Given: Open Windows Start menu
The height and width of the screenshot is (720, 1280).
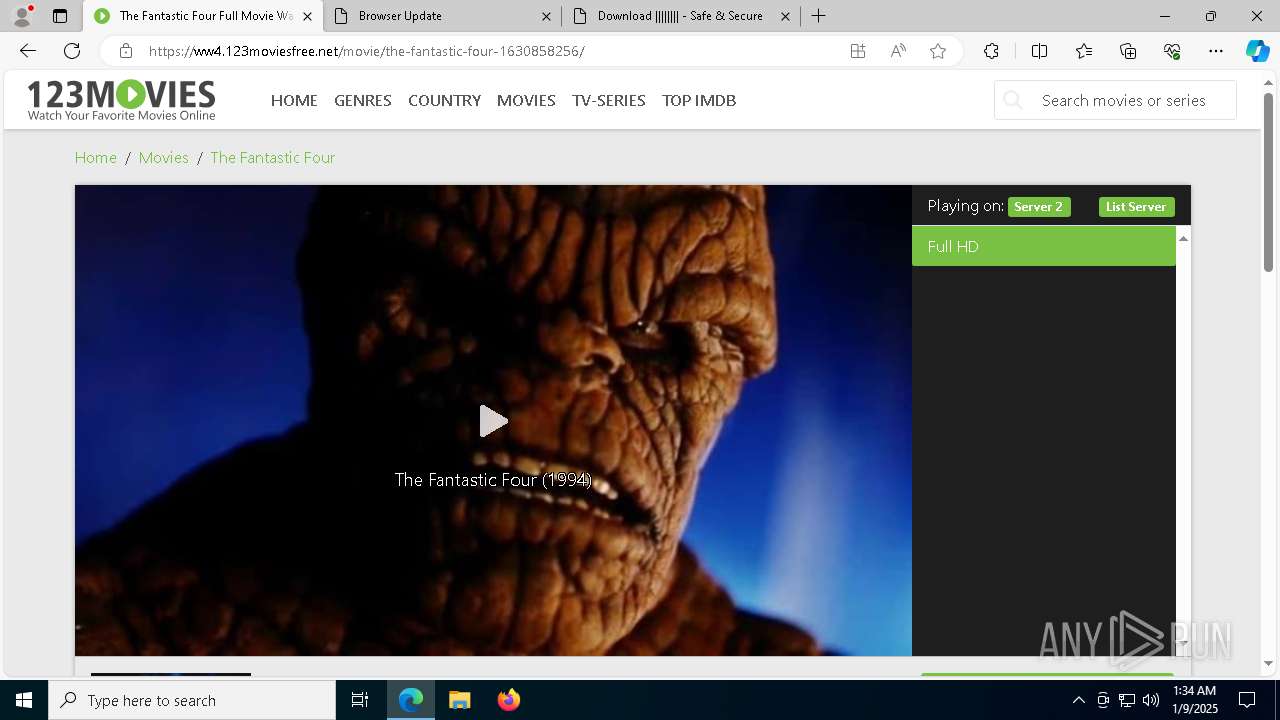Looking at the screenshot, I should click(24, 700).
